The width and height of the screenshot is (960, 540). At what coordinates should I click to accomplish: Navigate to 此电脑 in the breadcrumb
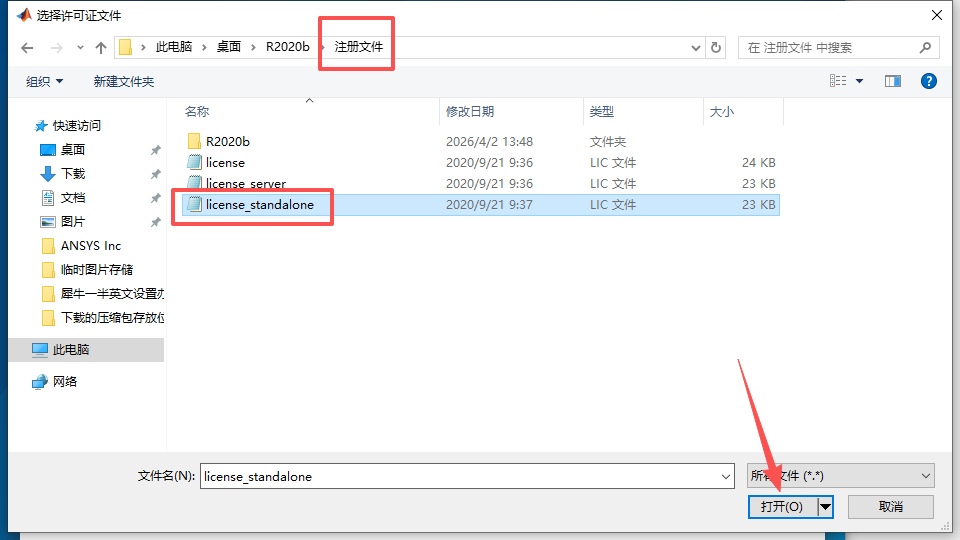point(174,47)
